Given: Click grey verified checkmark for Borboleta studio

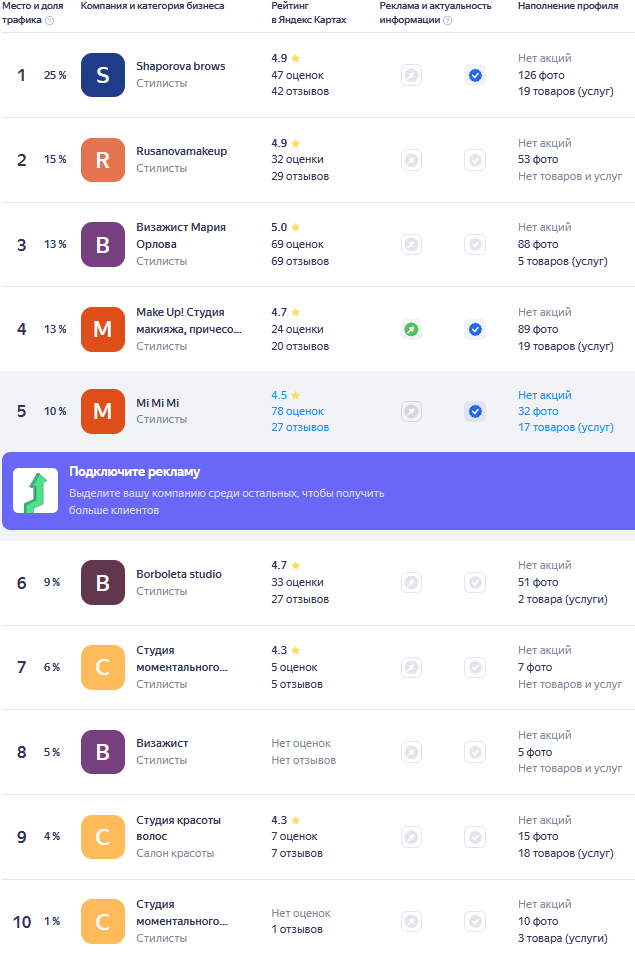Looking at the screenshot, I should (x=475, y=582).
